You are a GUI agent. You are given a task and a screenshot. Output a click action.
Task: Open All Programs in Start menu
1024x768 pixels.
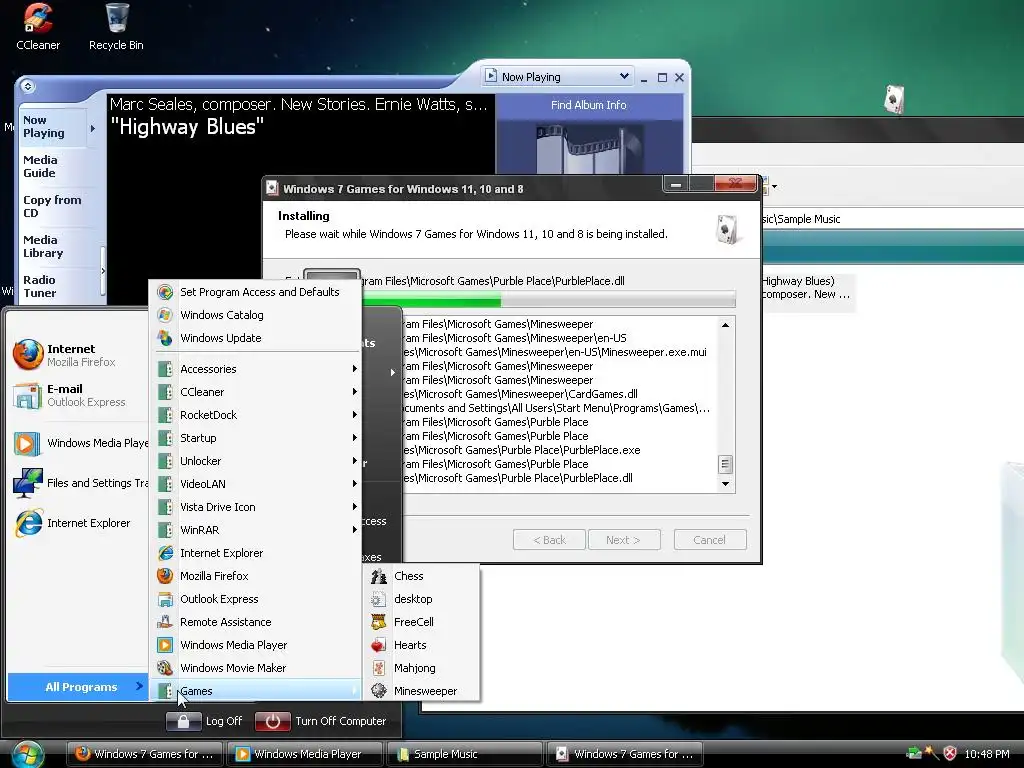coord(77,687)
